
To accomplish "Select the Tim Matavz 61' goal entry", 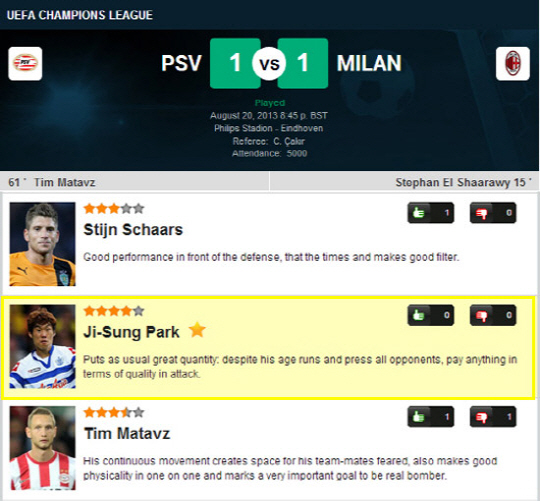I will point(52,182).
